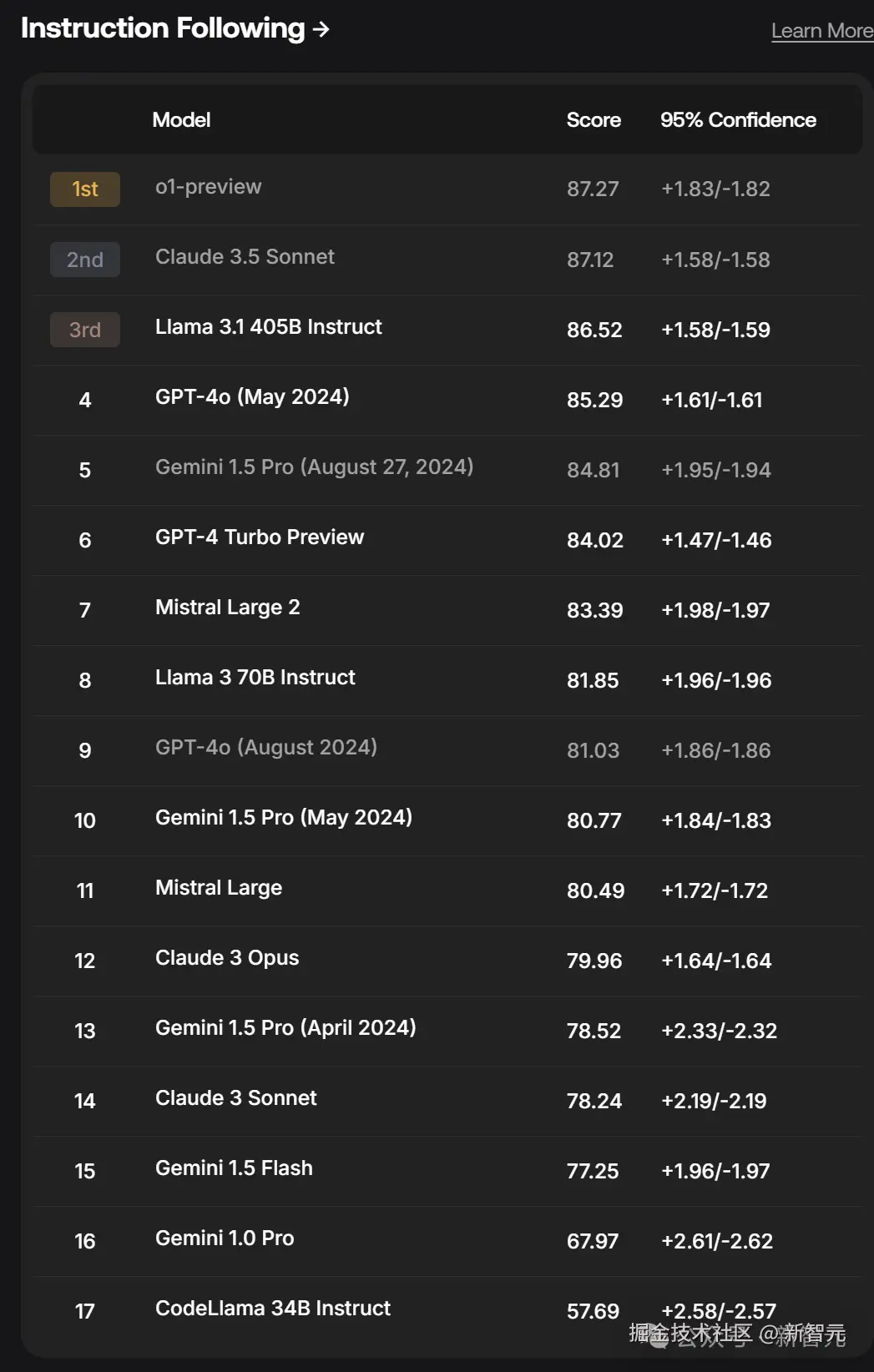The image size is (874, 1372).
Task: Select the o1-preview model row
Action: click(x=209, y=187)
